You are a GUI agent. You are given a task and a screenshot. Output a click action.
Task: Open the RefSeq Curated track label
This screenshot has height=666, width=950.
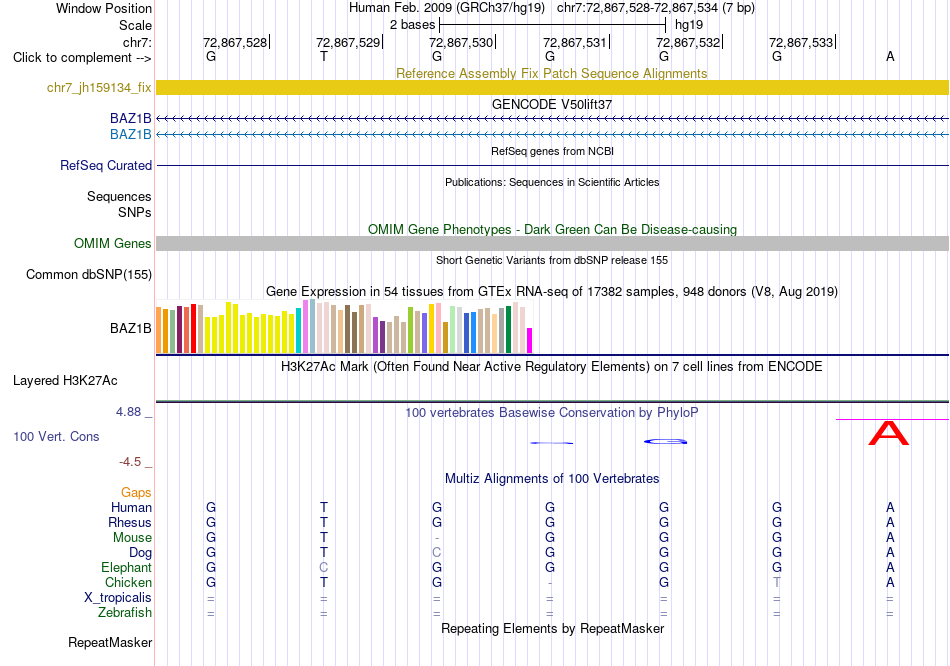tap(106, 165)
